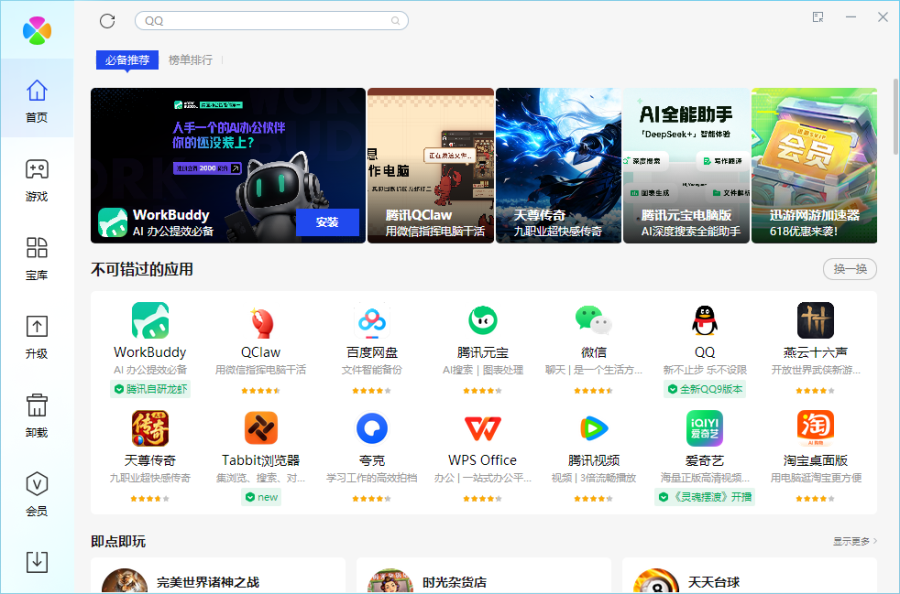Screen dimensions: 900x594
Task: Open the 游戏 games sidebar section
Action: pyautogui.click(x=37, y=179)
